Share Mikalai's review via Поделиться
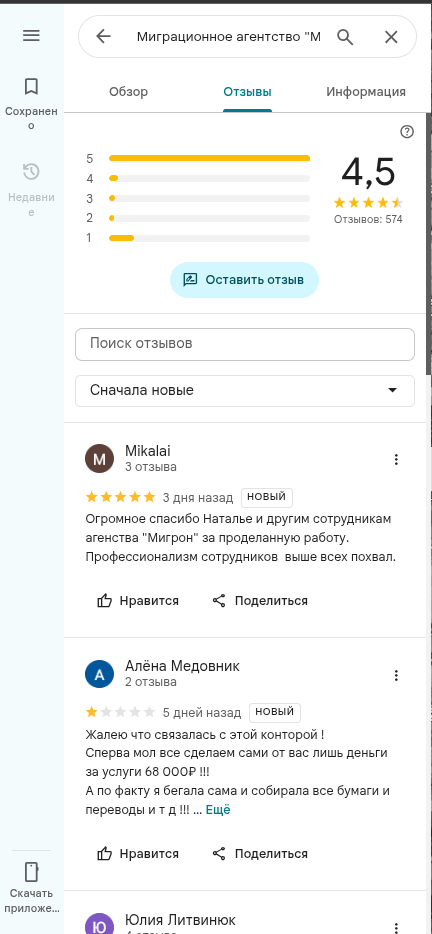Image resolution: width=432 pixels, height=934 pixels. [x=260, y=600]
